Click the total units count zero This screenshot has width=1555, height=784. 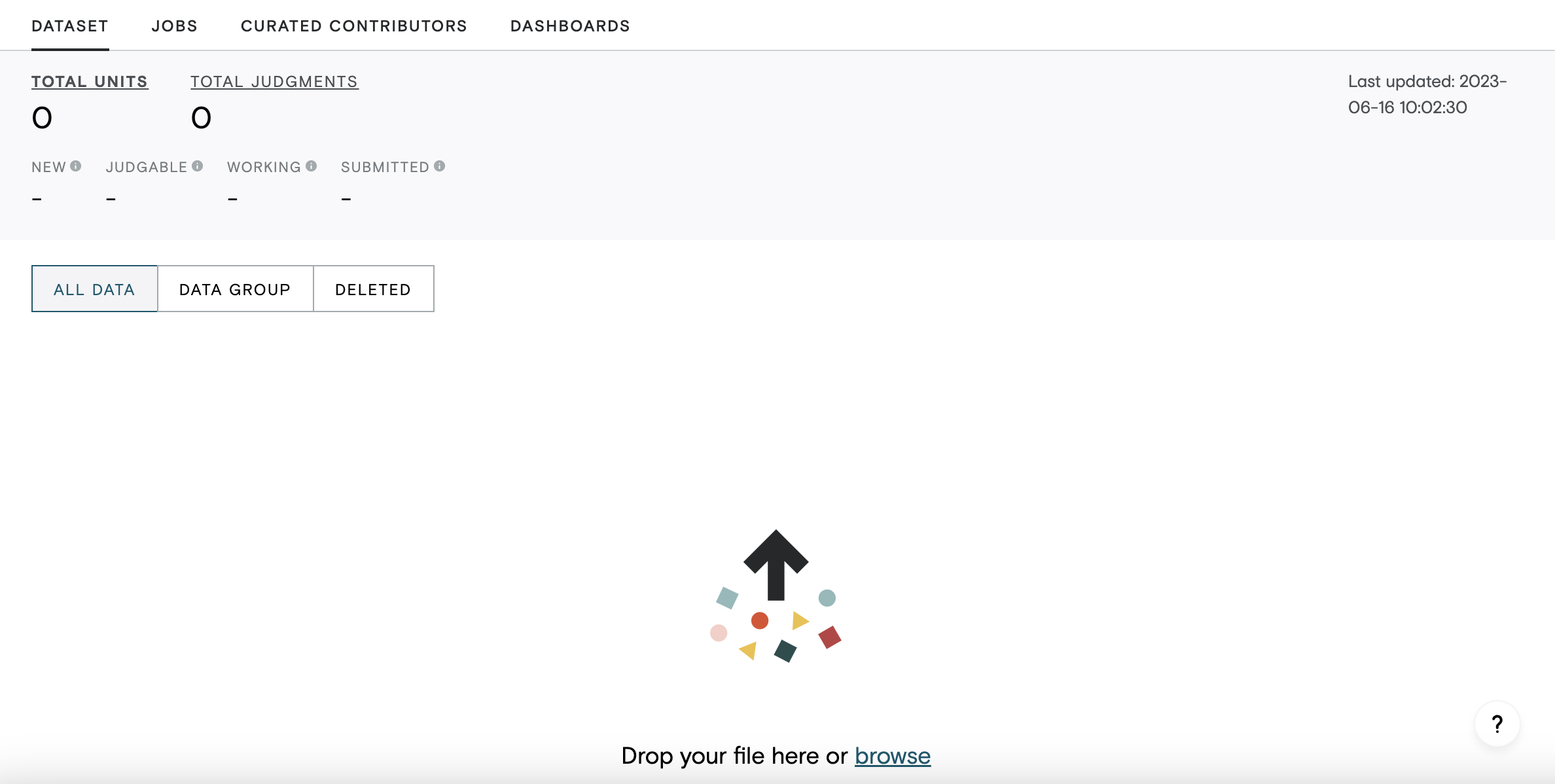click(42, 118)
